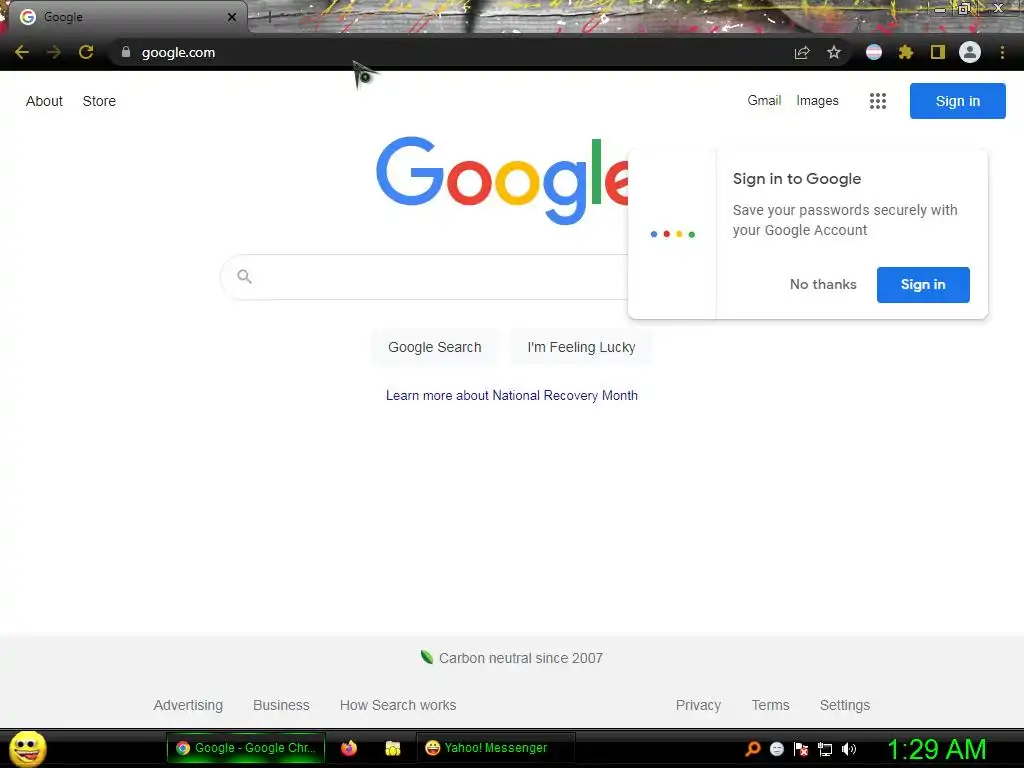Screen dimensions: 1024x768
Task: Click the magnifier icon in search box
Action: [244, 276]
